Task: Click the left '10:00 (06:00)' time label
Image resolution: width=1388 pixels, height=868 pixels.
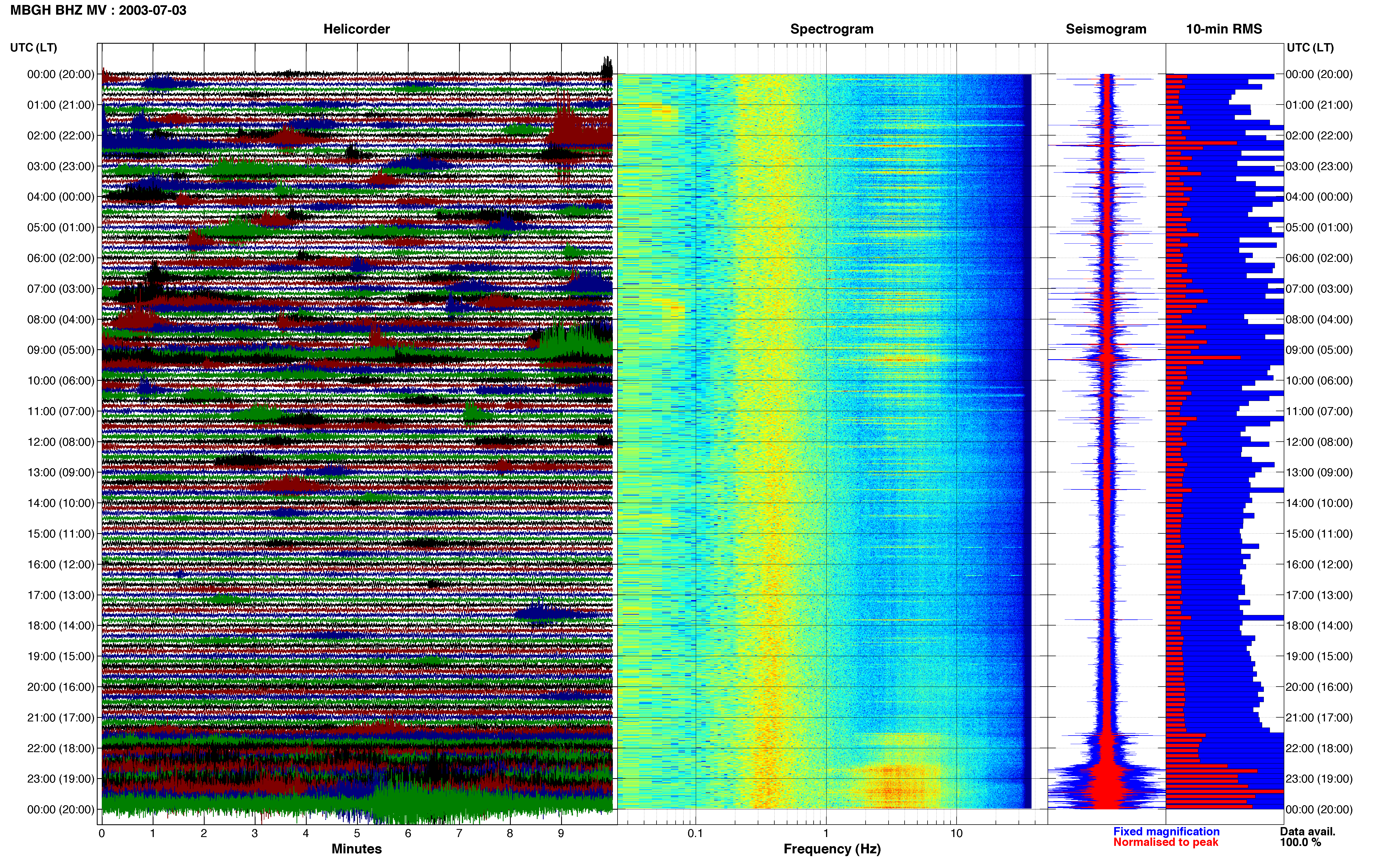Action: pyautogui.click(x=61, y=380)
